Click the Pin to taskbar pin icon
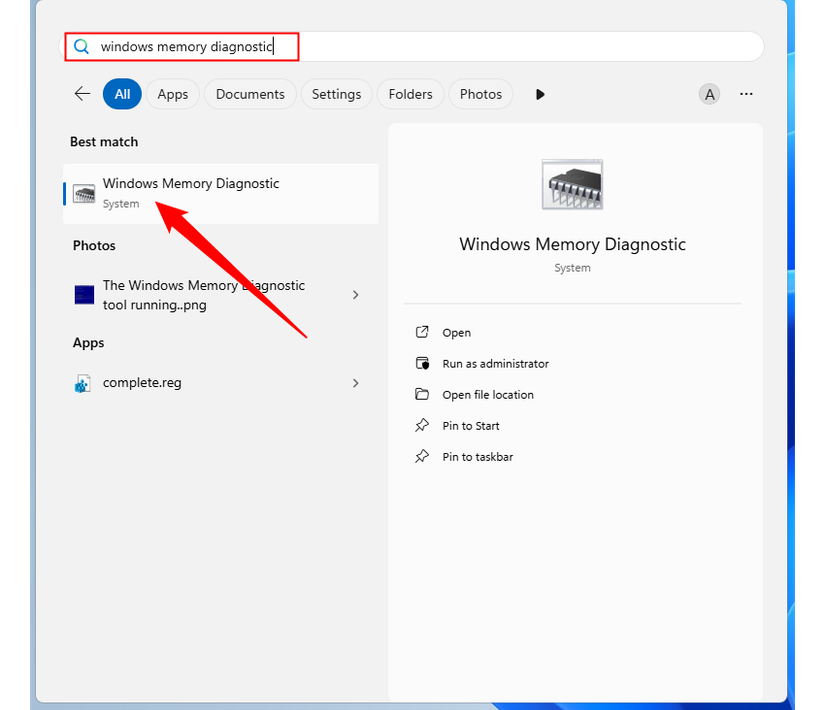This screenshot has width=825, height=710. pyautogui.click(x=423, y=456)
